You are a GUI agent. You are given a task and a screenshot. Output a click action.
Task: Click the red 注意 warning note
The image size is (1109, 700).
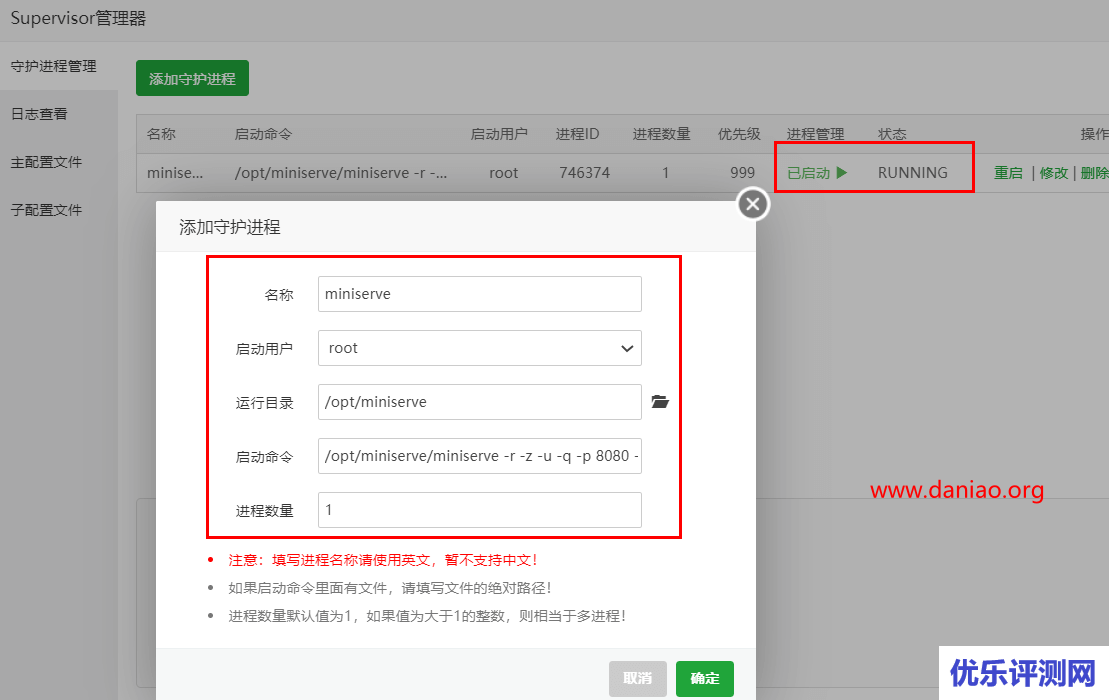(383, 560)
